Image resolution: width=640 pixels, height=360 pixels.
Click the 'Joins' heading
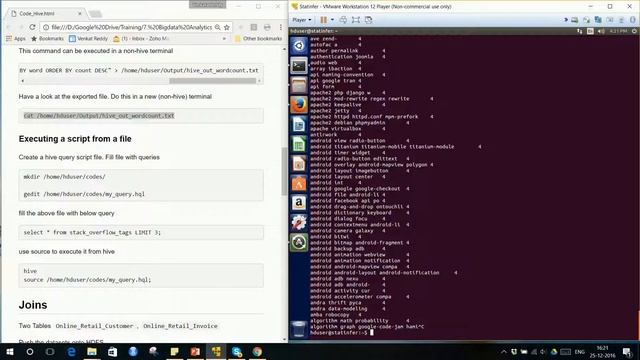(x=33, y=305)
